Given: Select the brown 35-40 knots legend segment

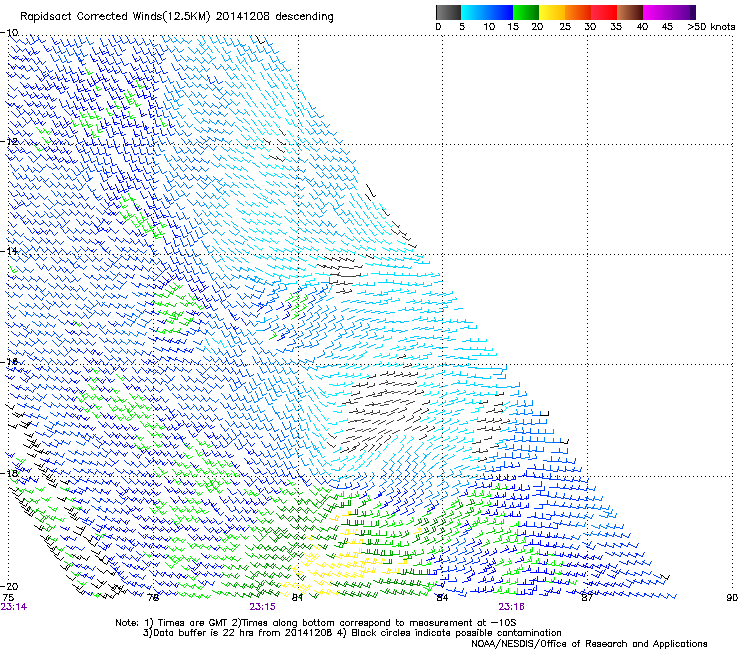Looking at the screenshot, I should (x=630, y=12).
